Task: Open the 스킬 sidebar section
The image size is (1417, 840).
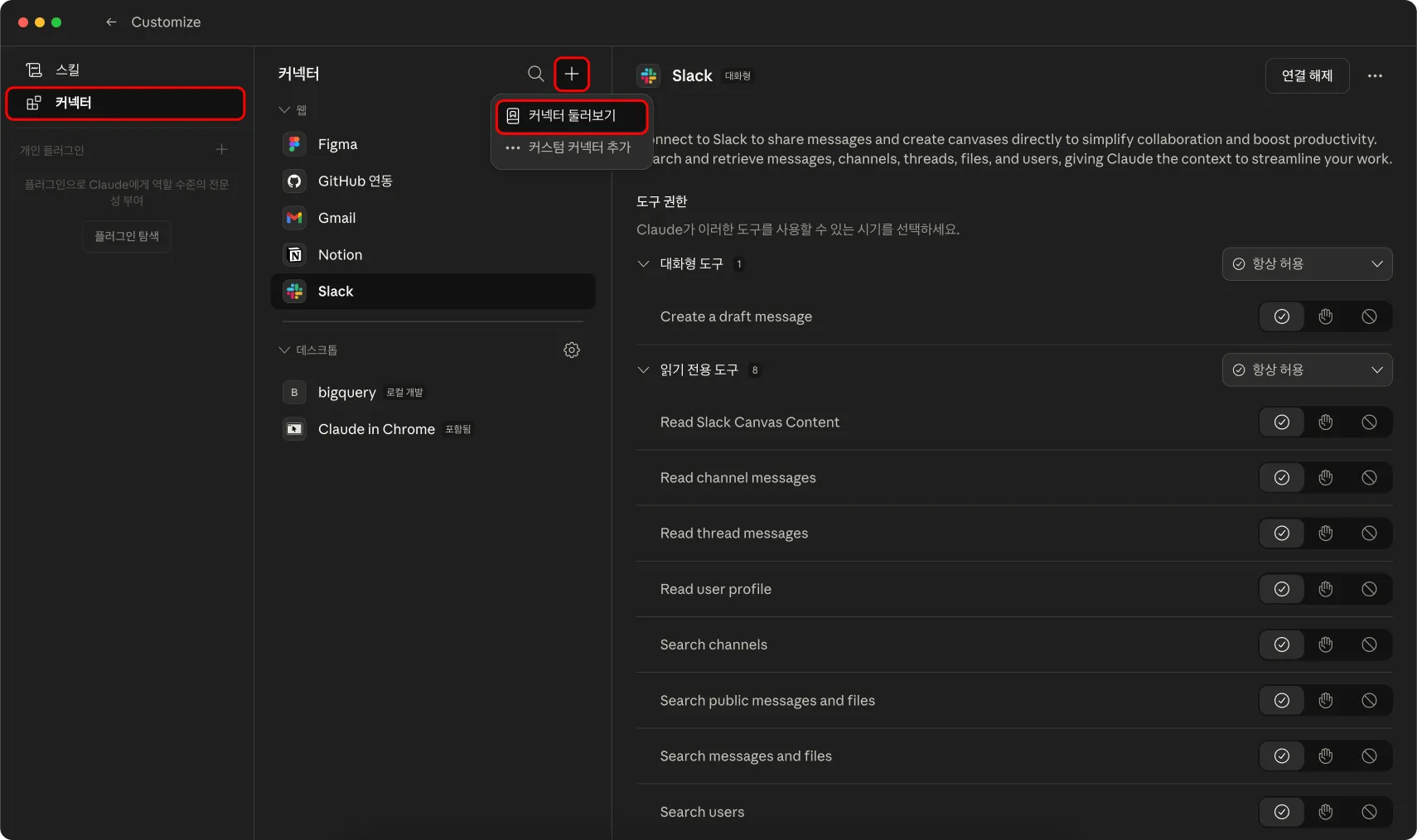Action: tap(126, 70)
